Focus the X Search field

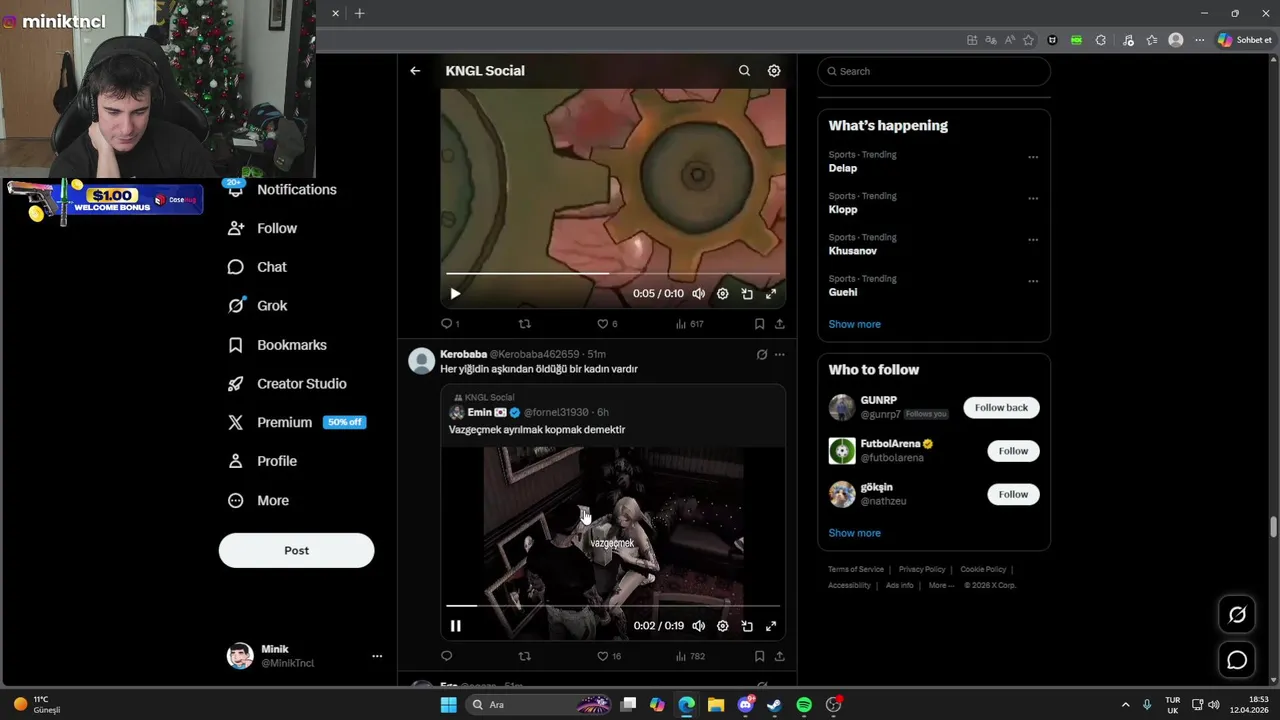coord(934,71)
